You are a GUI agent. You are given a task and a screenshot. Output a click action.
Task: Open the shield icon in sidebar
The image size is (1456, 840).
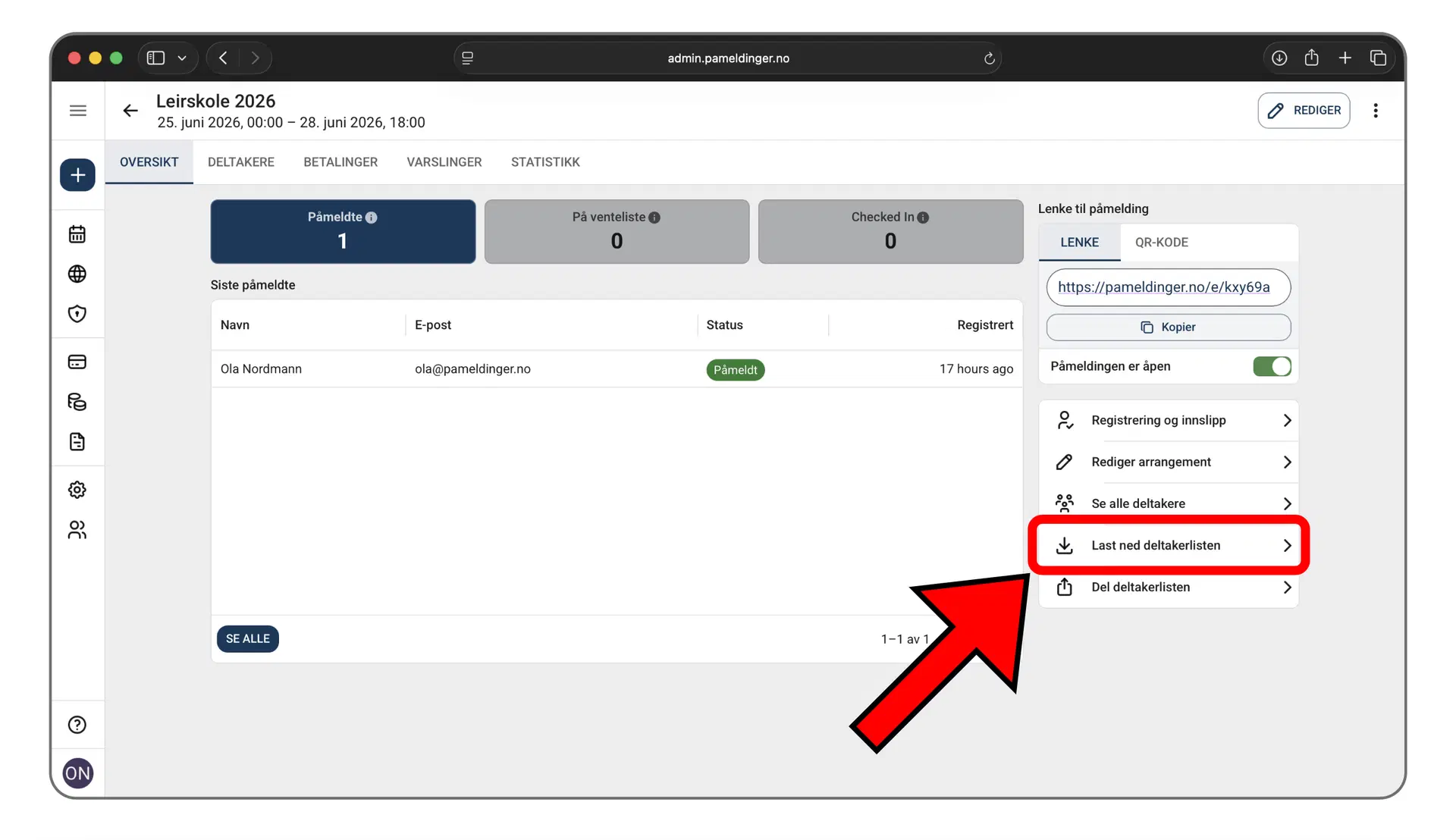click(77, 314)
